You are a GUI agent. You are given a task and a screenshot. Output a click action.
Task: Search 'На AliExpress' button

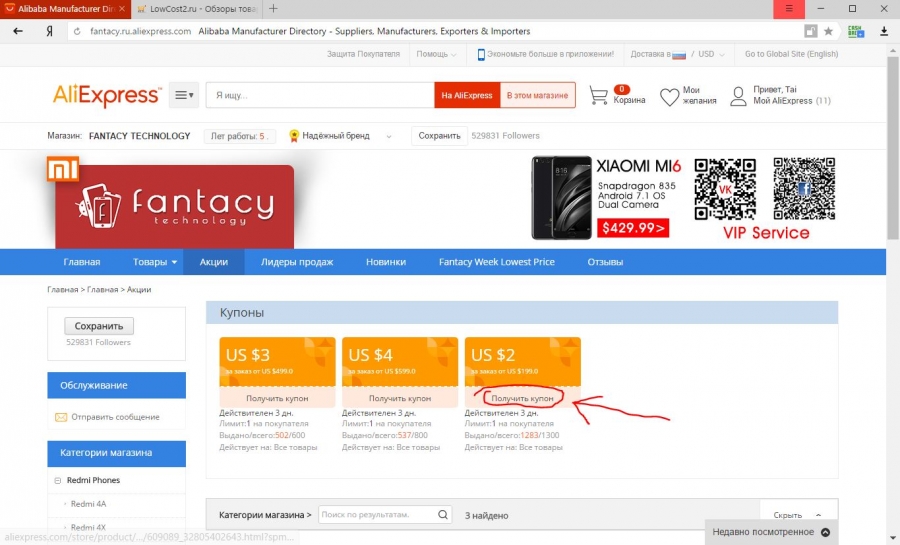point(467,95)
